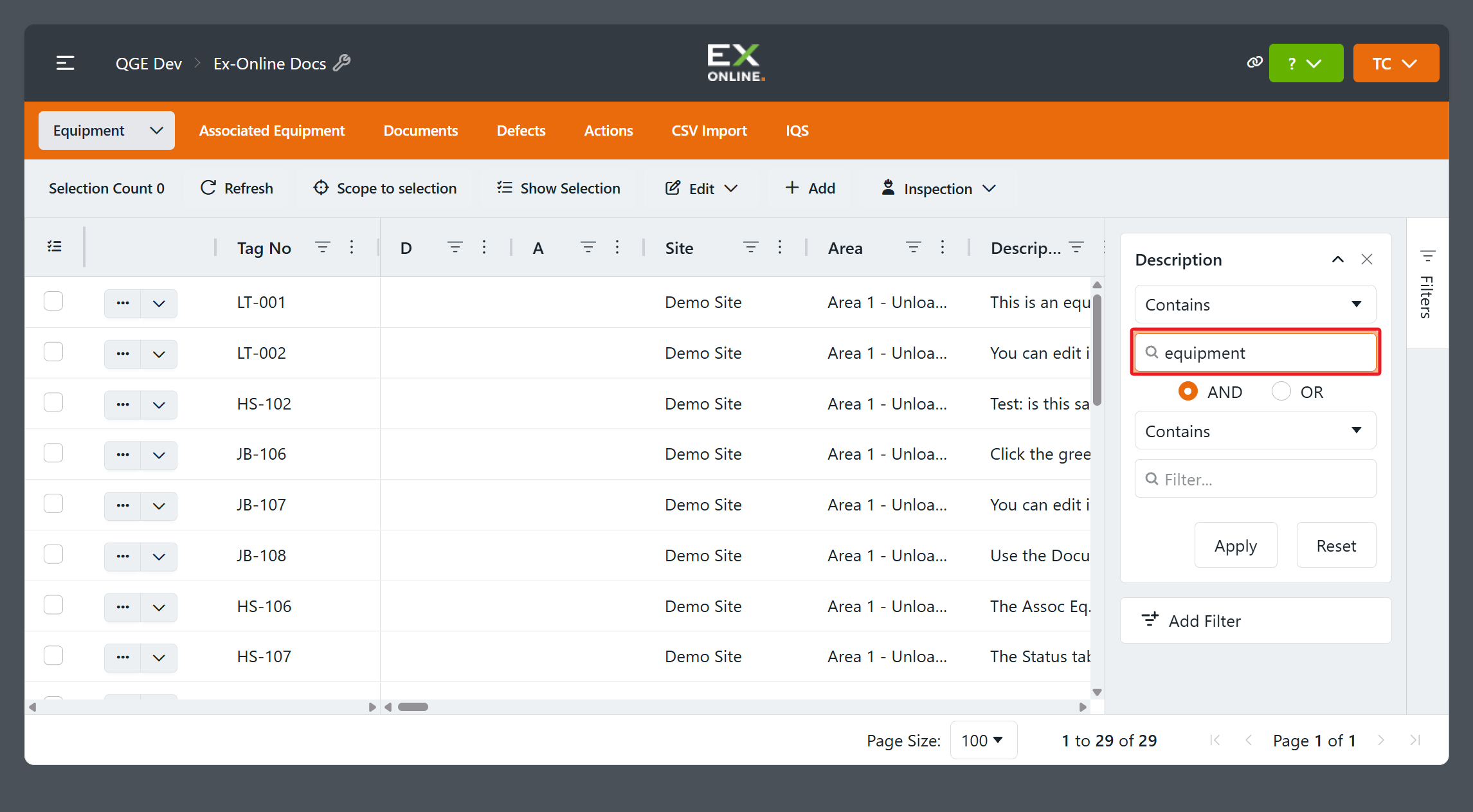Open the Equipment dropdown
Image resolution: width=1473 pixels, height=812 pixels.
click(x=107, y=131)
